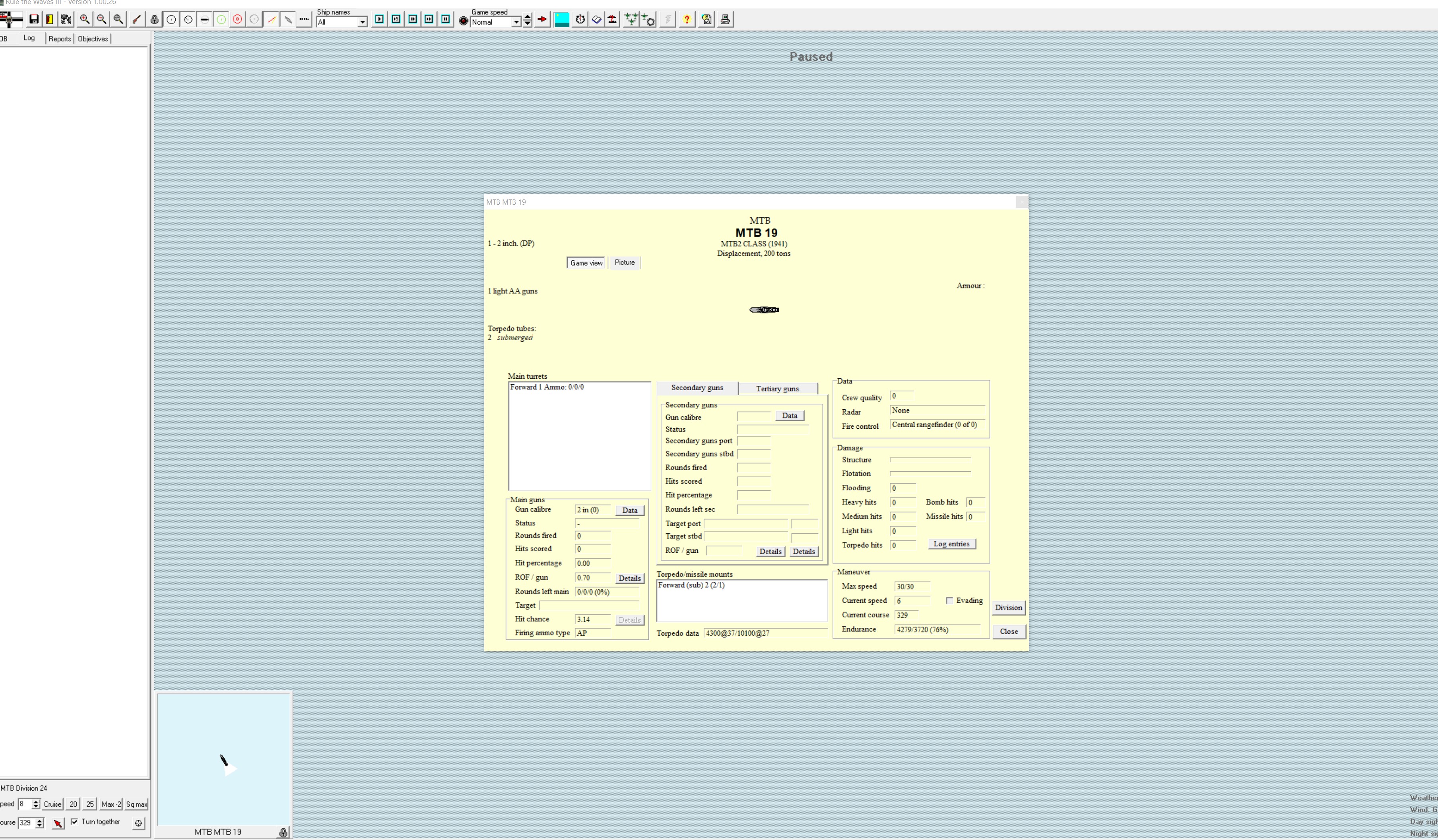Click the red right-arrow icon
This screenshot has width=1438, height=840.
(x=542, y=19)
